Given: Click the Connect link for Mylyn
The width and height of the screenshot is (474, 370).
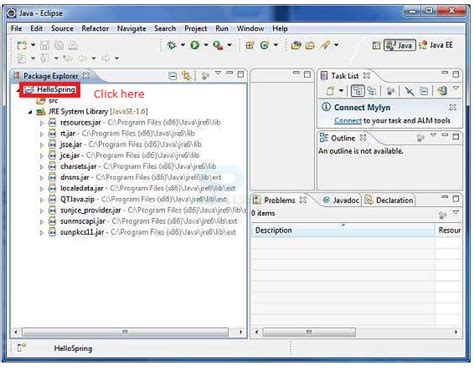Looking at the screenshot, I should pos(348,121).
